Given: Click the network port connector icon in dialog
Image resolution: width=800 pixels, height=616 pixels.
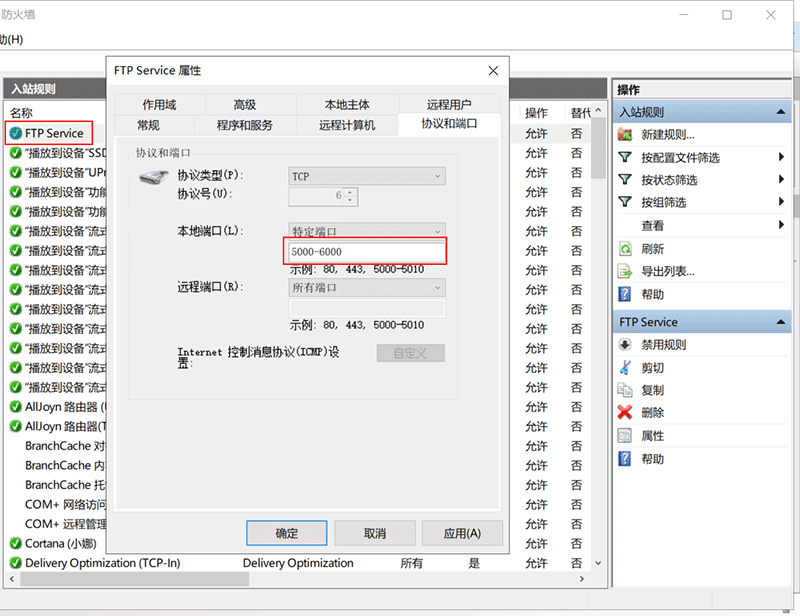Looking at the screenshot, I should tap(154, 177).
